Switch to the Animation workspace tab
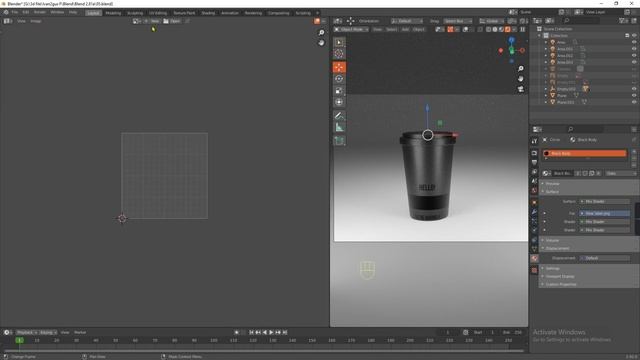This screenshot has width=640, height=360. tap(230, 13)
